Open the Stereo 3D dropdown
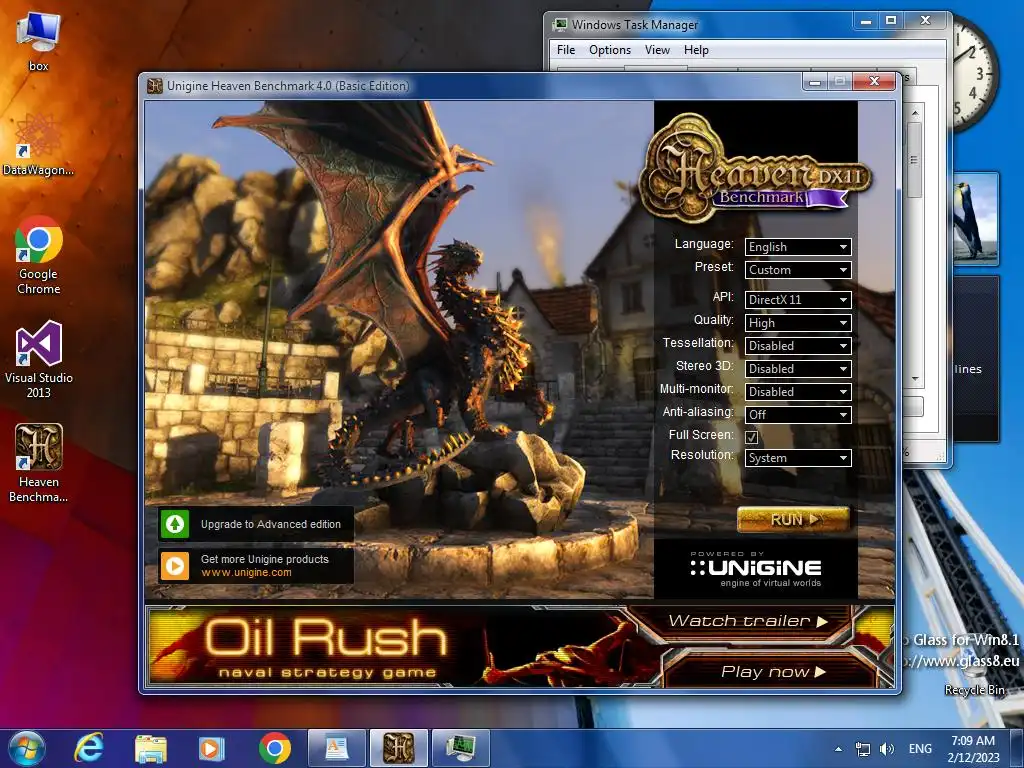Screen dimensions: 1024x768 798,368
